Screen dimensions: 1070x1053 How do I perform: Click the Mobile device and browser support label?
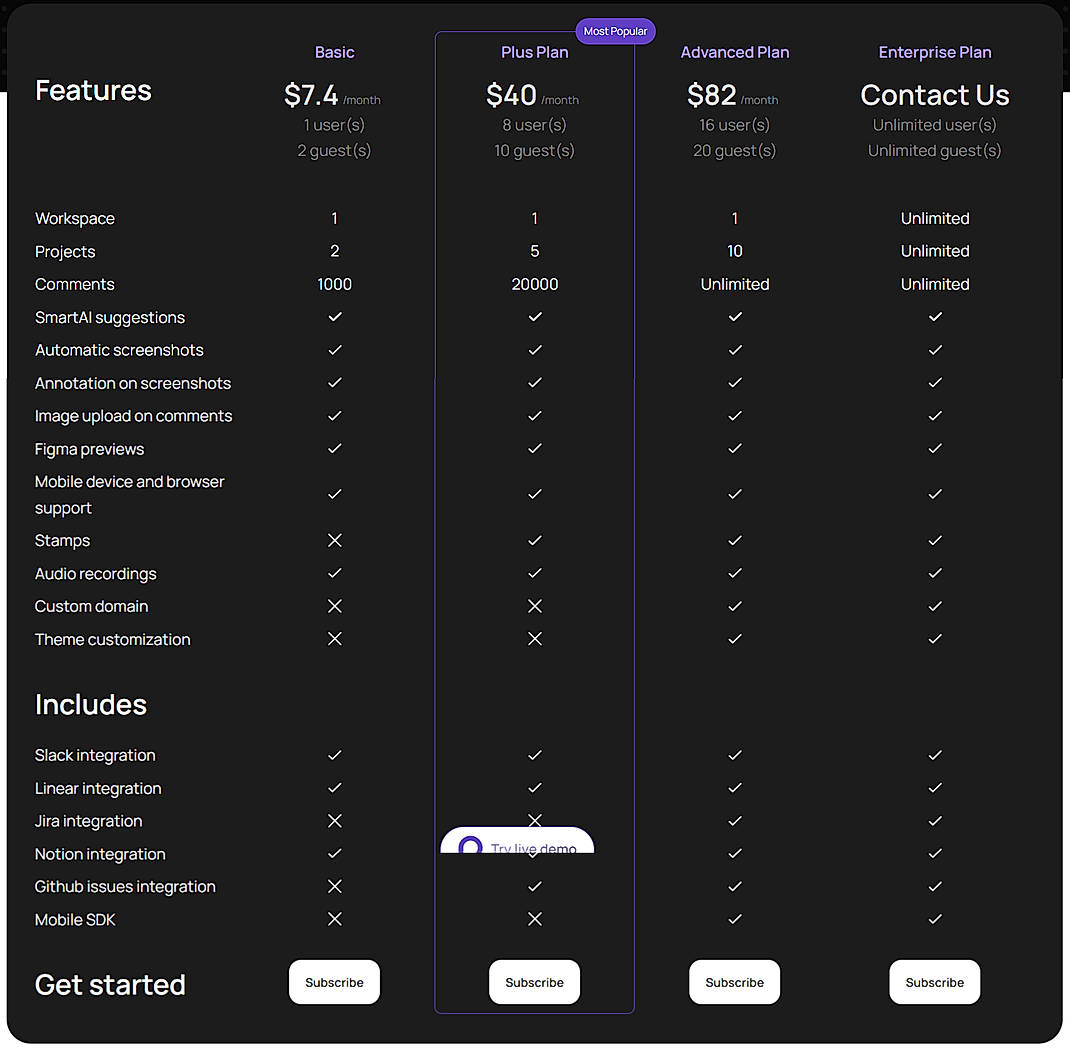(x=130, y=495)
